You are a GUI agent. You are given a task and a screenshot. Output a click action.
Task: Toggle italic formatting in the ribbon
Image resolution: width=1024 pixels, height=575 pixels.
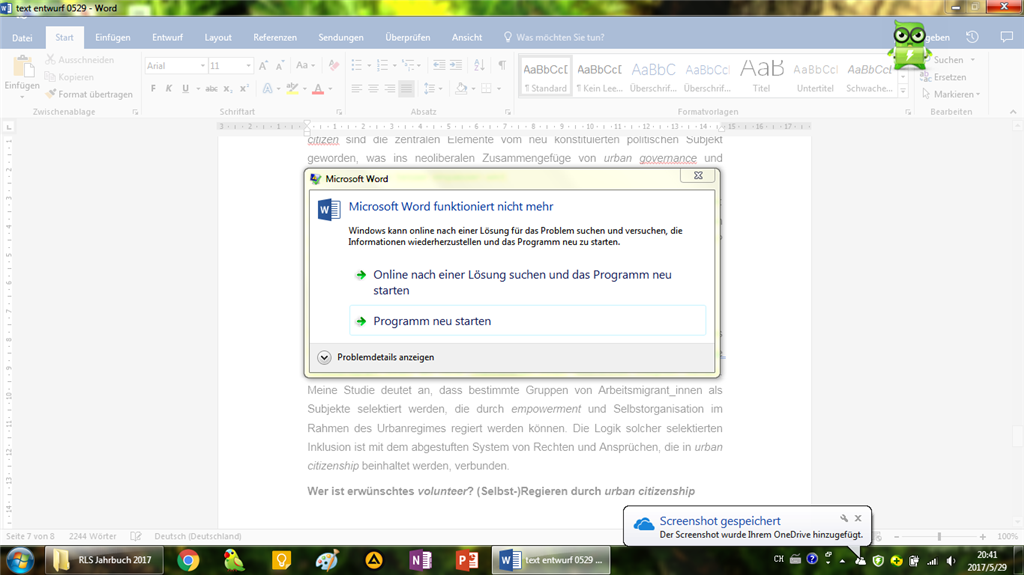(x=168, y=88)
